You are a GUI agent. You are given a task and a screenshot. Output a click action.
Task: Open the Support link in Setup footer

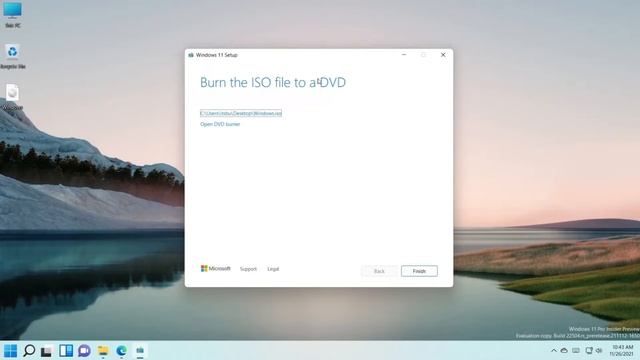[248, 269]
